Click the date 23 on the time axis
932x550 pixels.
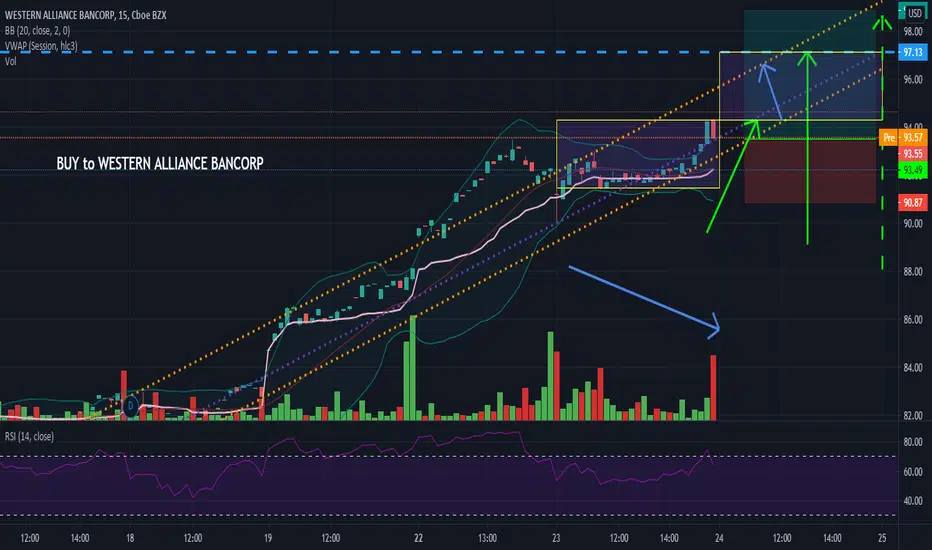(x=556, y=538)
